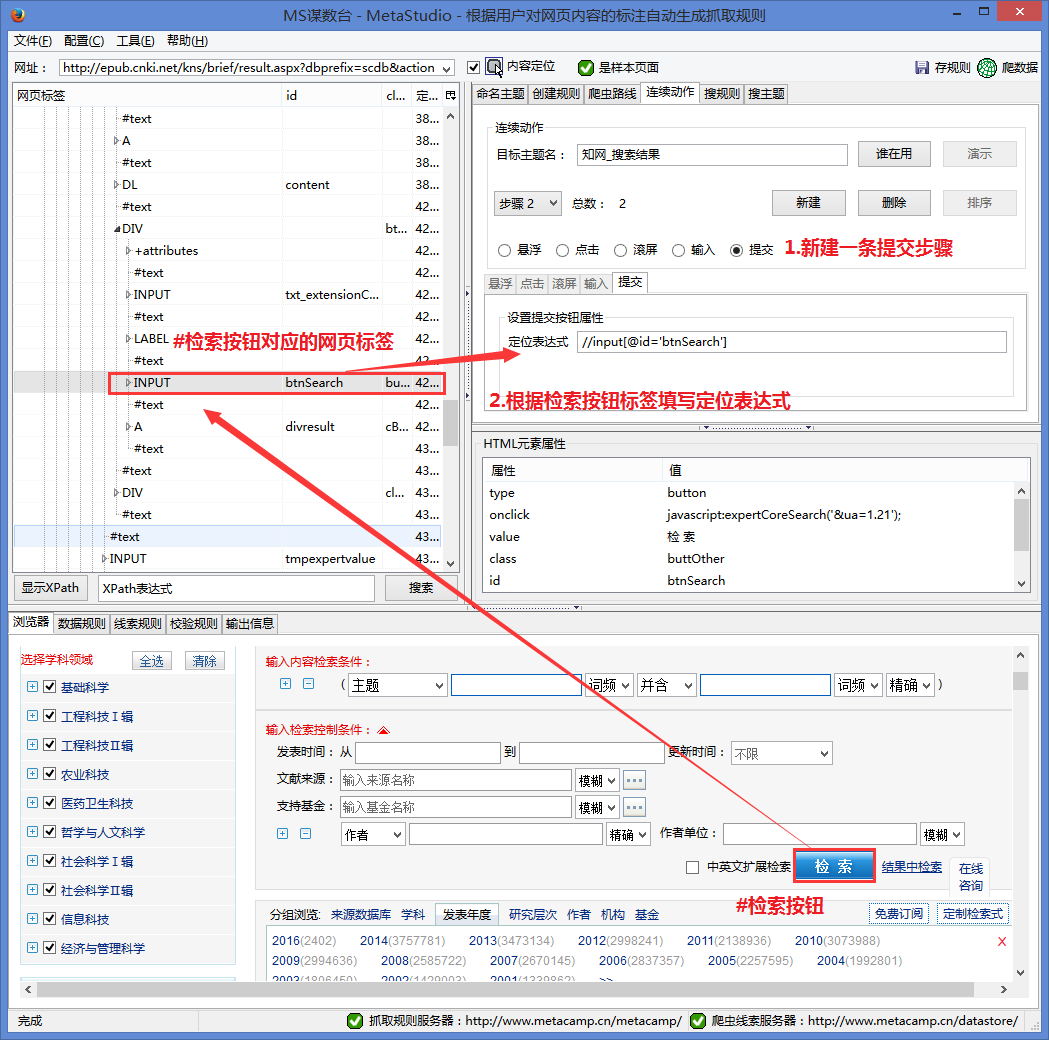Open the 配置(C) menu
Image resolution: width=1049 pixels, height=1040 pixels.
pyautogui.click(x=84, y=41)
